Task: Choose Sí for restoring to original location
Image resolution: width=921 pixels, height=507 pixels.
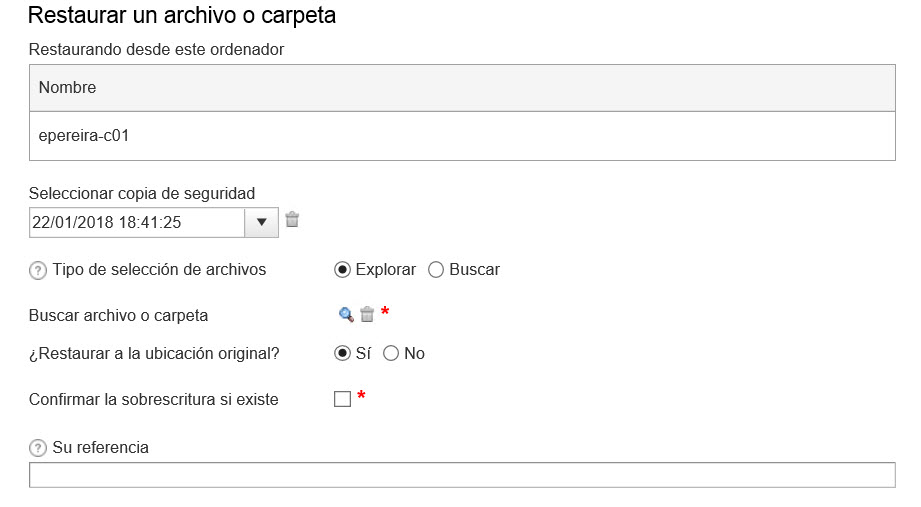Action: tap(342, 353)
